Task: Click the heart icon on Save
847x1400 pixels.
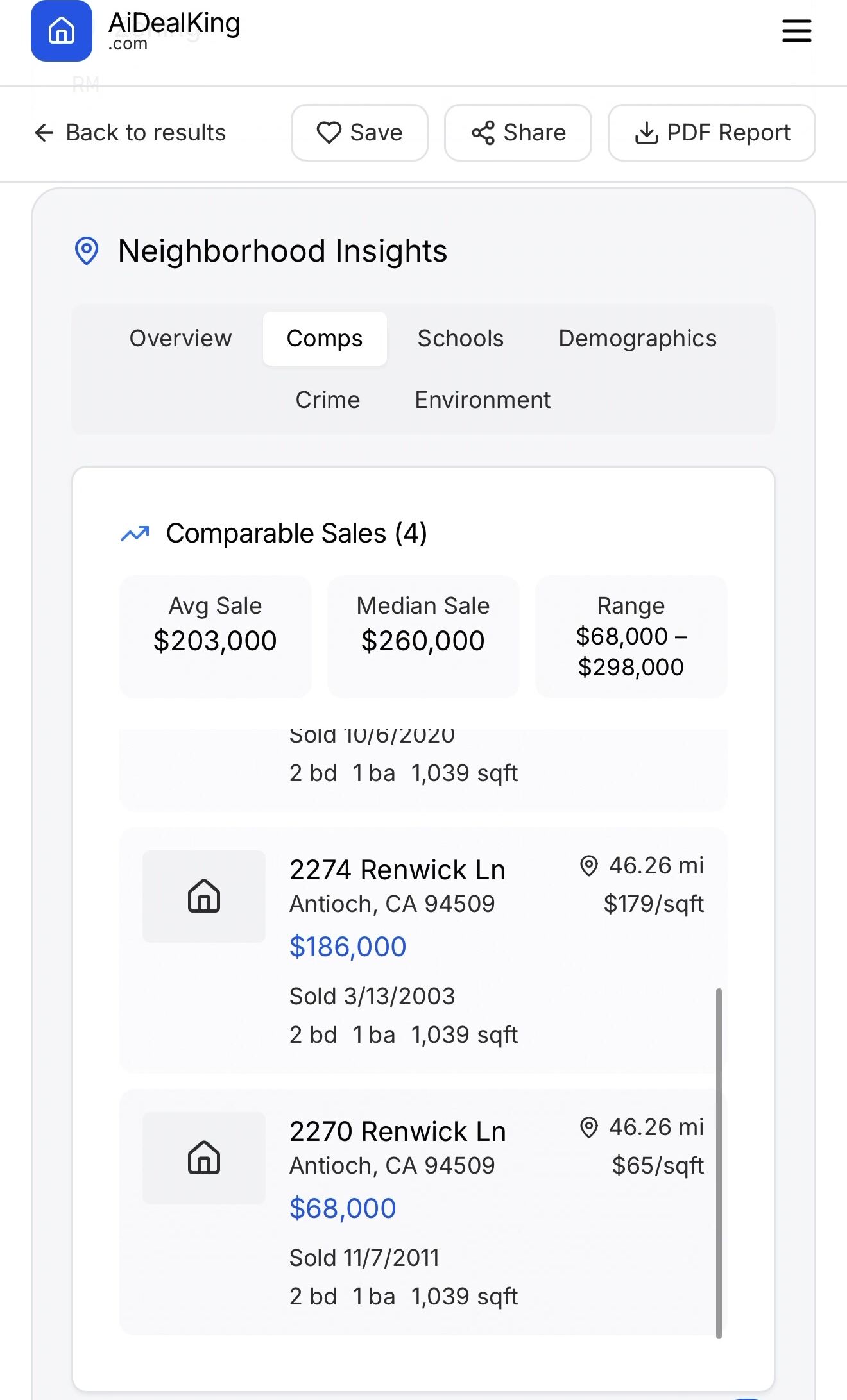Action: 329,133
